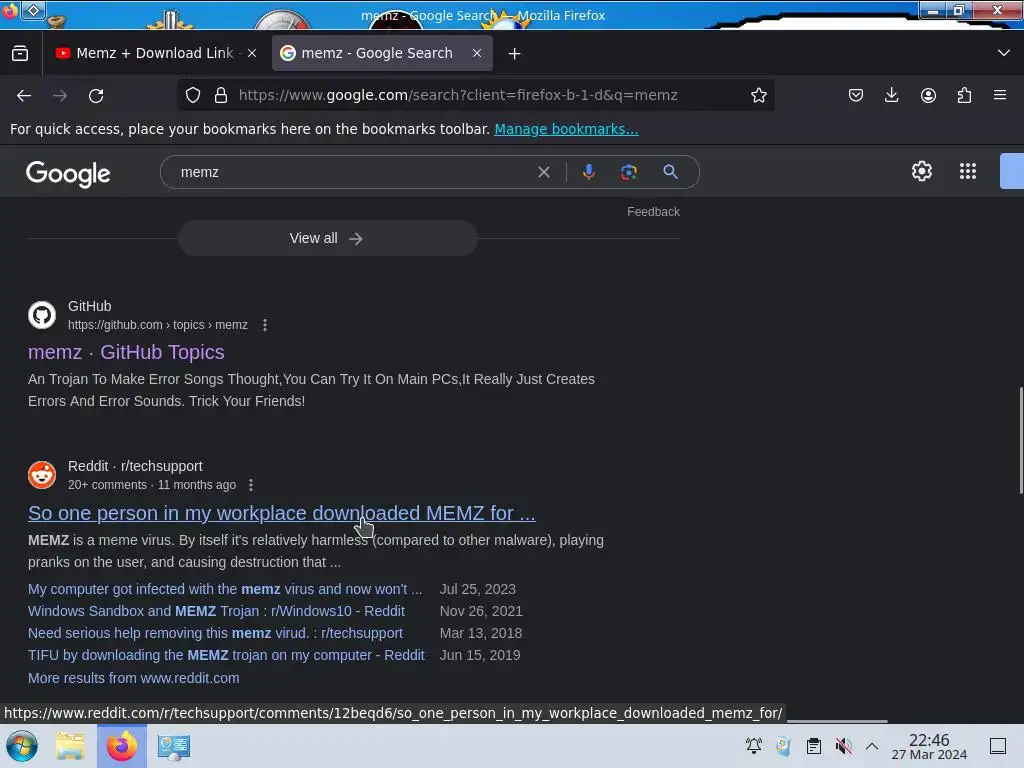The height and width of the screenshot is (768, 1024).
Task: Open Google quick settings gear
Action: point(921,171)
